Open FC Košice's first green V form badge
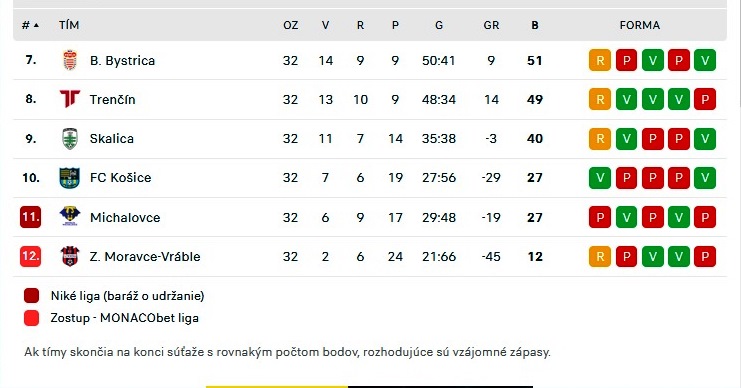Screen dimensions: 741x388 (x=600, y=178)
